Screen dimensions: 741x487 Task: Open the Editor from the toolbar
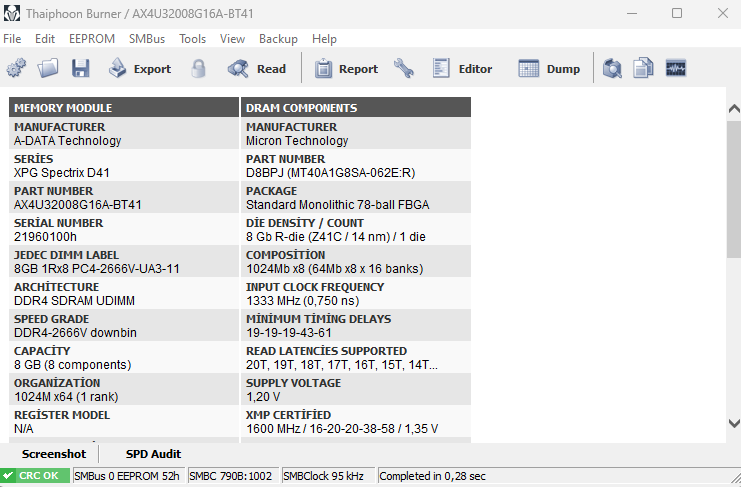[462, 68]
